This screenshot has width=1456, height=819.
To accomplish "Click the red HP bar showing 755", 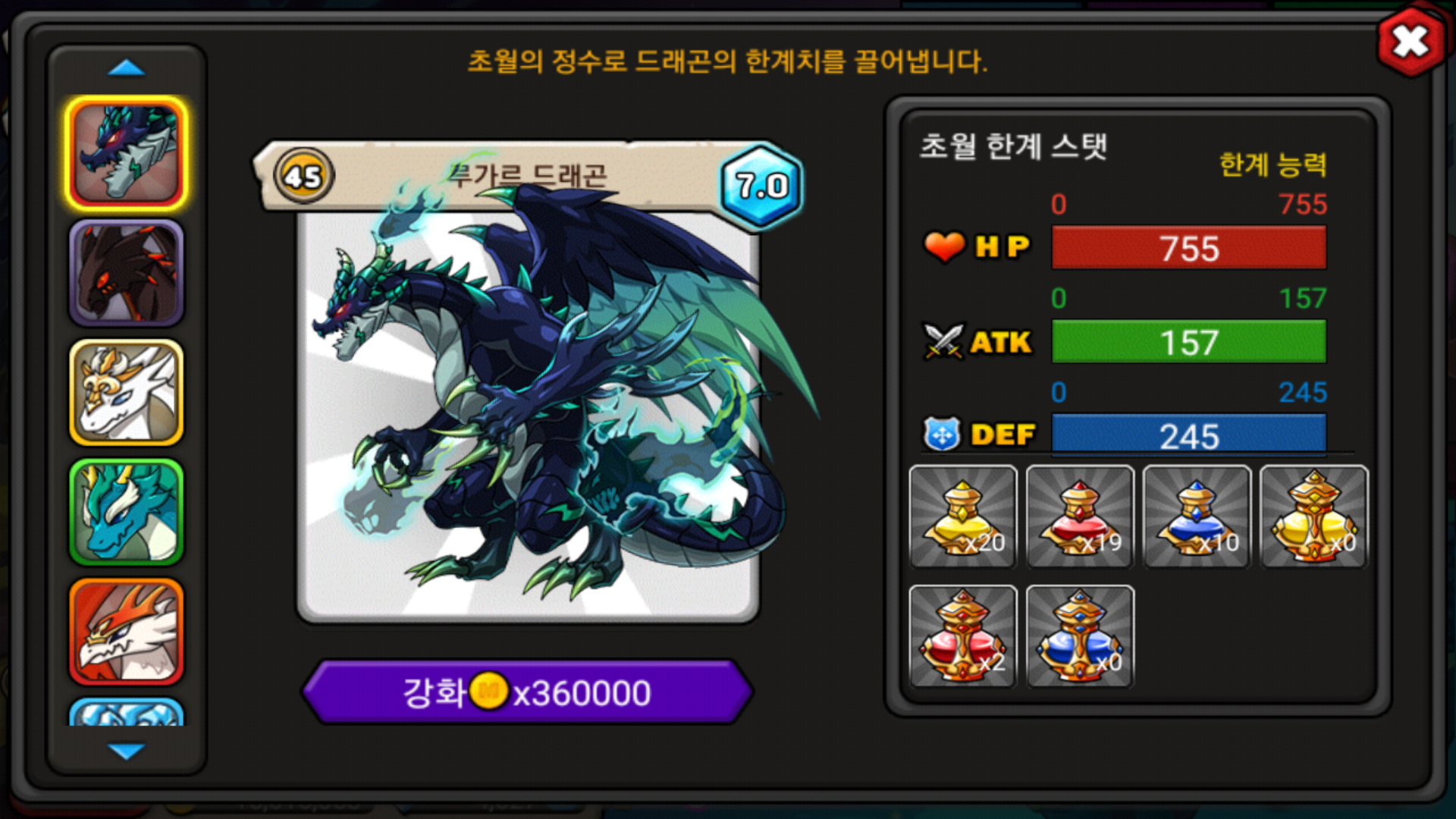I will (1189, 248).
